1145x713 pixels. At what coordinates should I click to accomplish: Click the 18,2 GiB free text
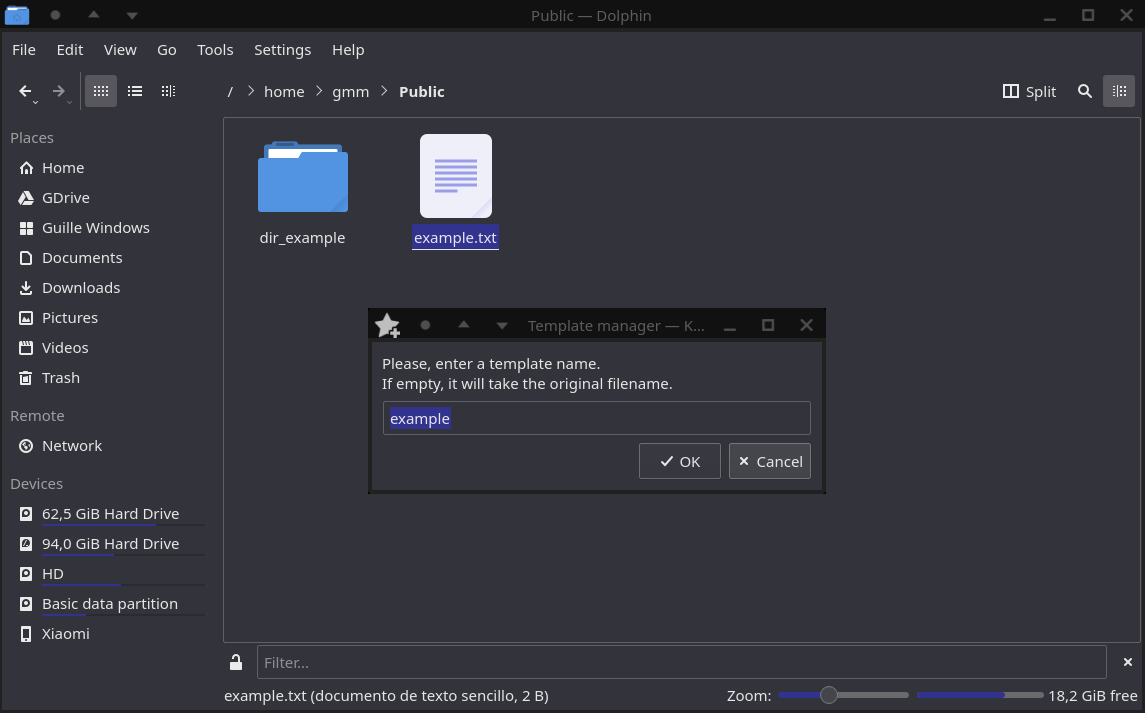[x=1092, y=695]
